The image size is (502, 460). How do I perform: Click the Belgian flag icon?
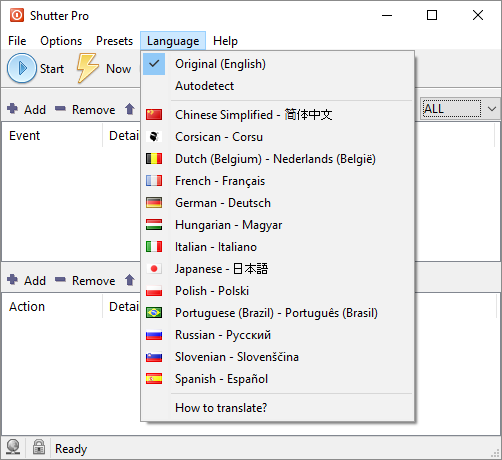(x=154, y=159)
